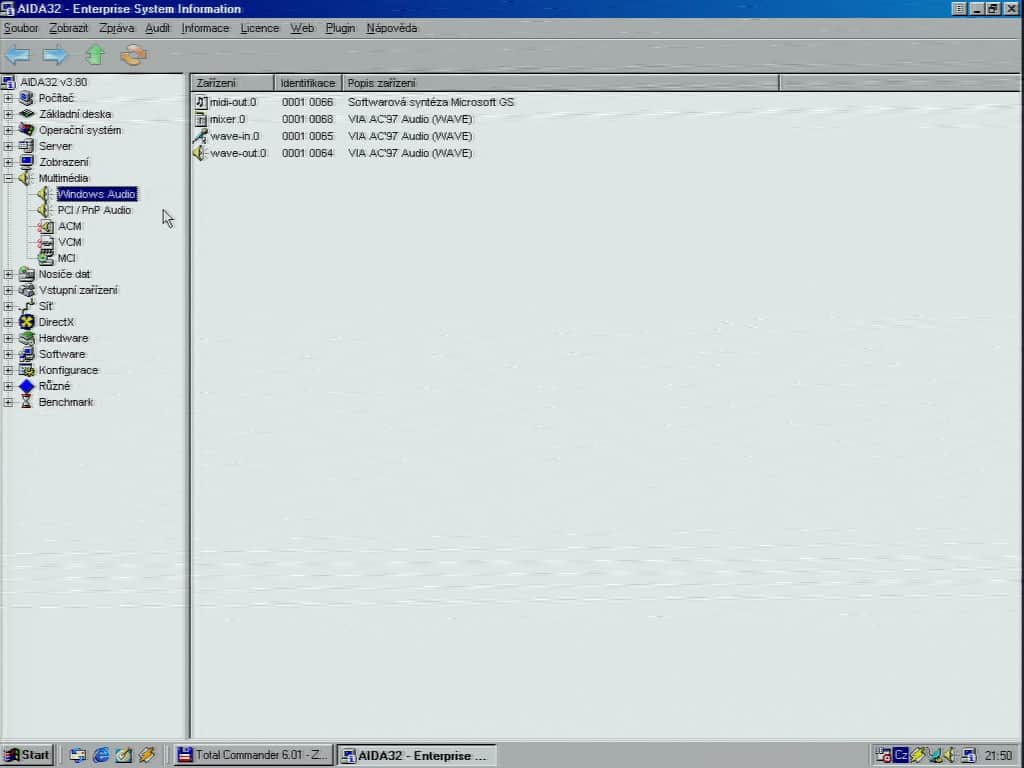Viewport: 1024px width, 768px height.
Task: Click the AIDA32 - Enterprise taskbar button
Action: 417,756
